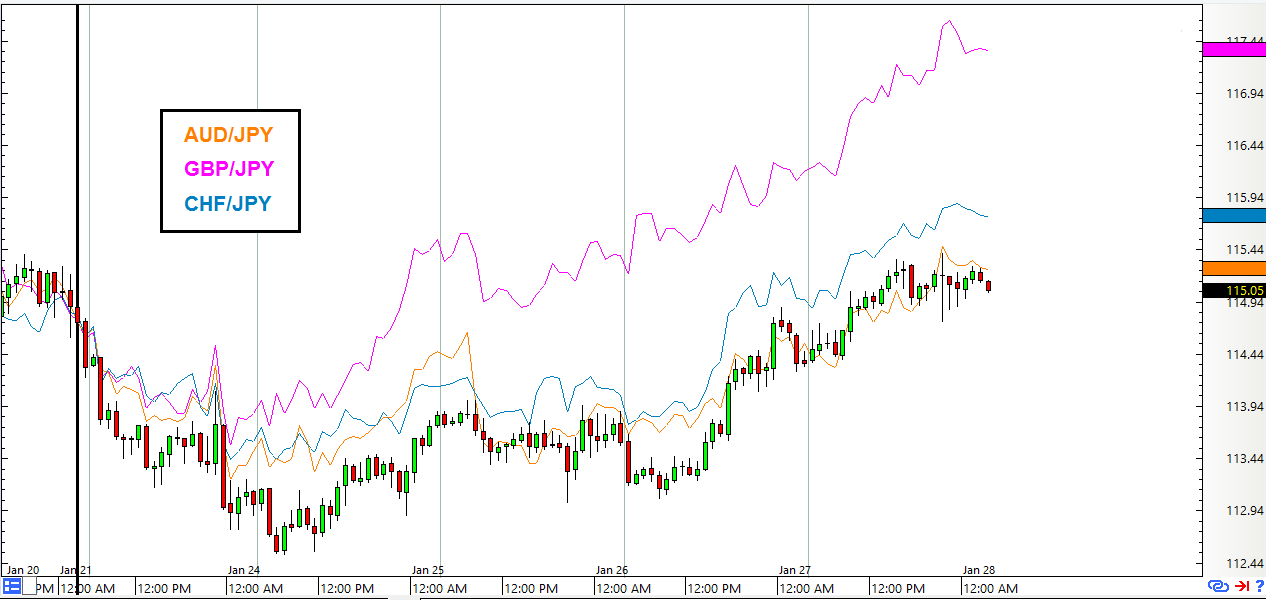This screenshot has width=1266, height=600.
Task: Click the Jan 28 date label
Action: [977, 570]
